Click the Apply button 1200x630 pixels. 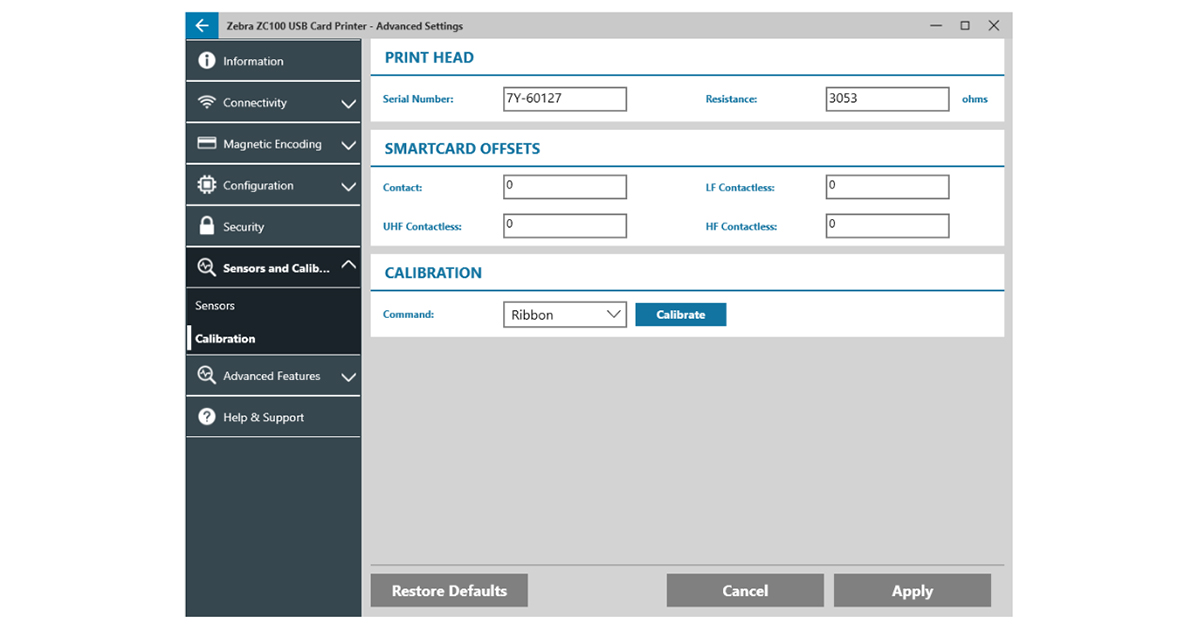tap(912, 591)
